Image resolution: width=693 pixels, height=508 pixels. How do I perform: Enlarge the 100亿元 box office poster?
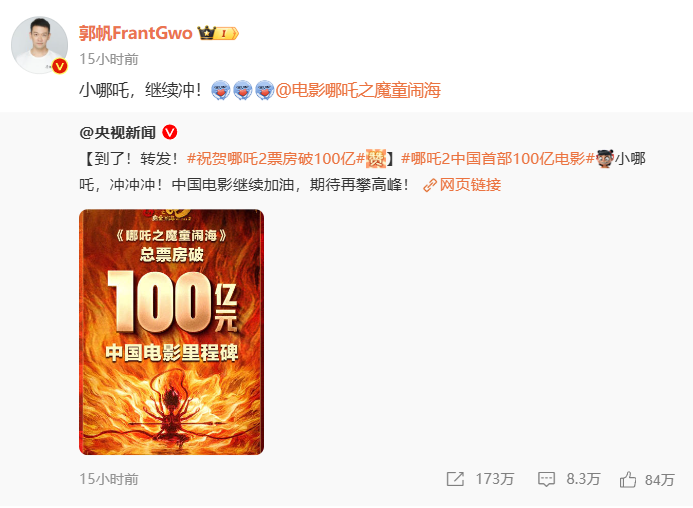tap(171, 332)
